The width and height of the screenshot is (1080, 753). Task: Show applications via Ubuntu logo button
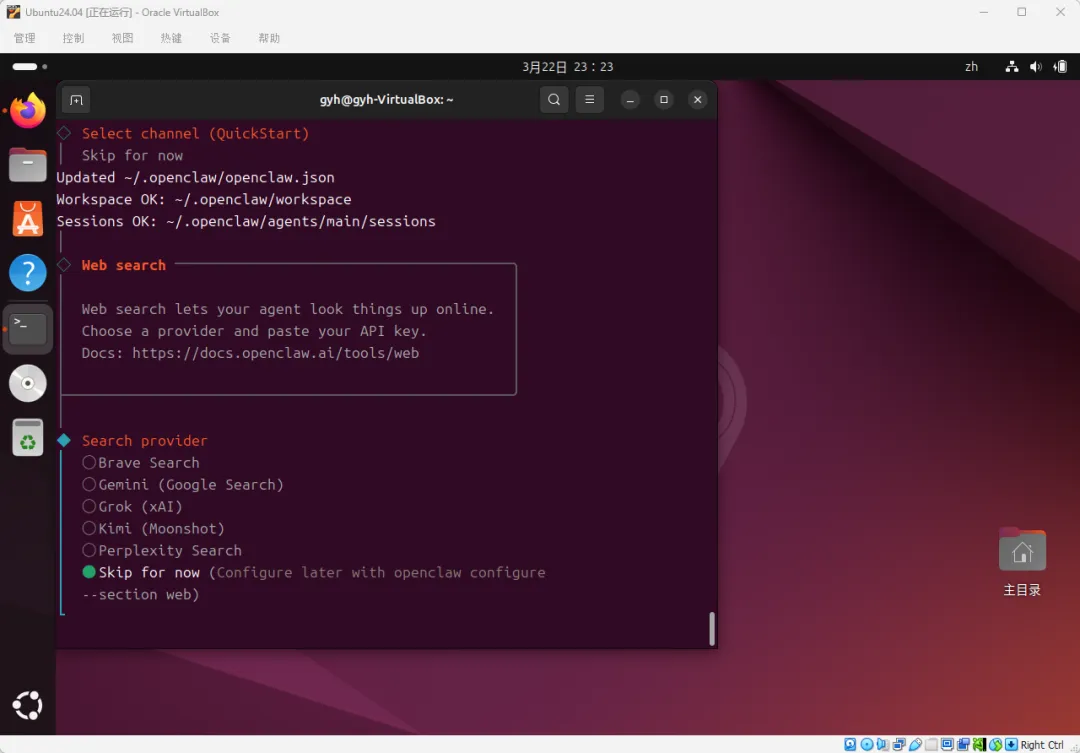(x=28, y=705)
